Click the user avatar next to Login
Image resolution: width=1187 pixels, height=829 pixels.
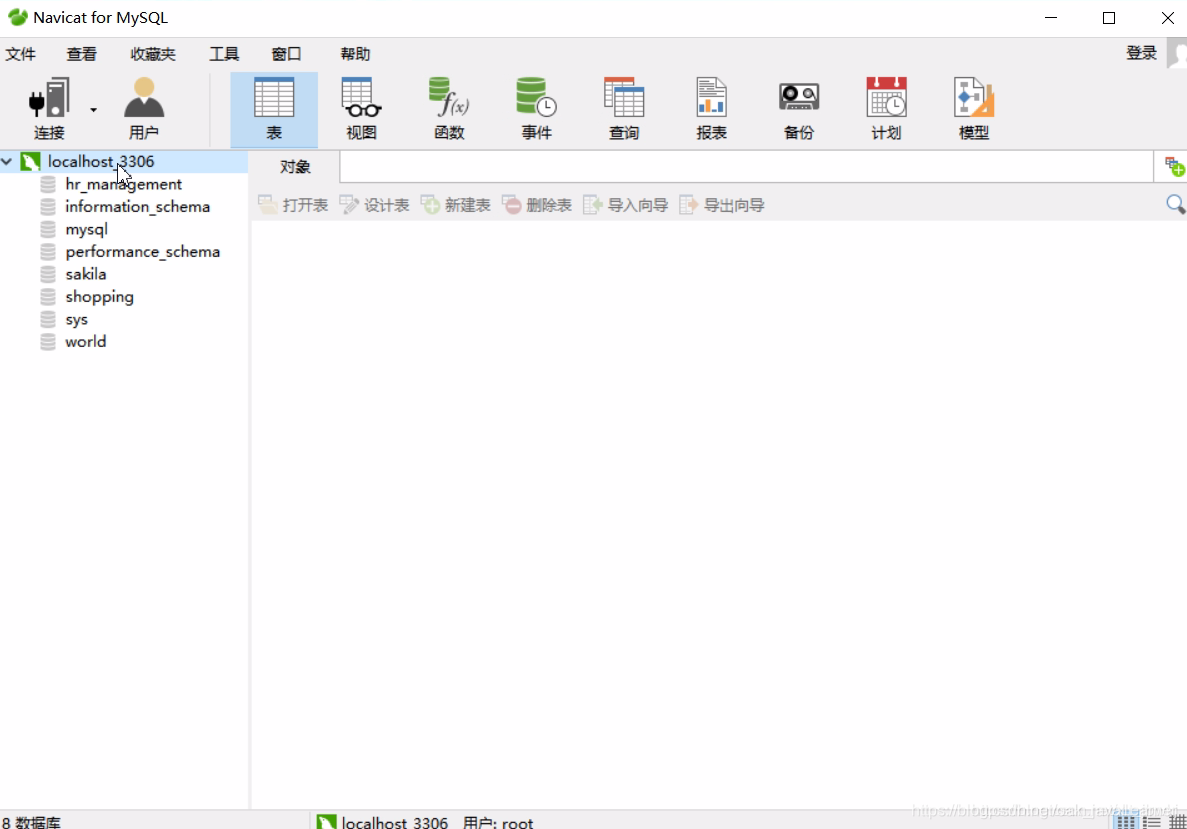pos(1177,53)
